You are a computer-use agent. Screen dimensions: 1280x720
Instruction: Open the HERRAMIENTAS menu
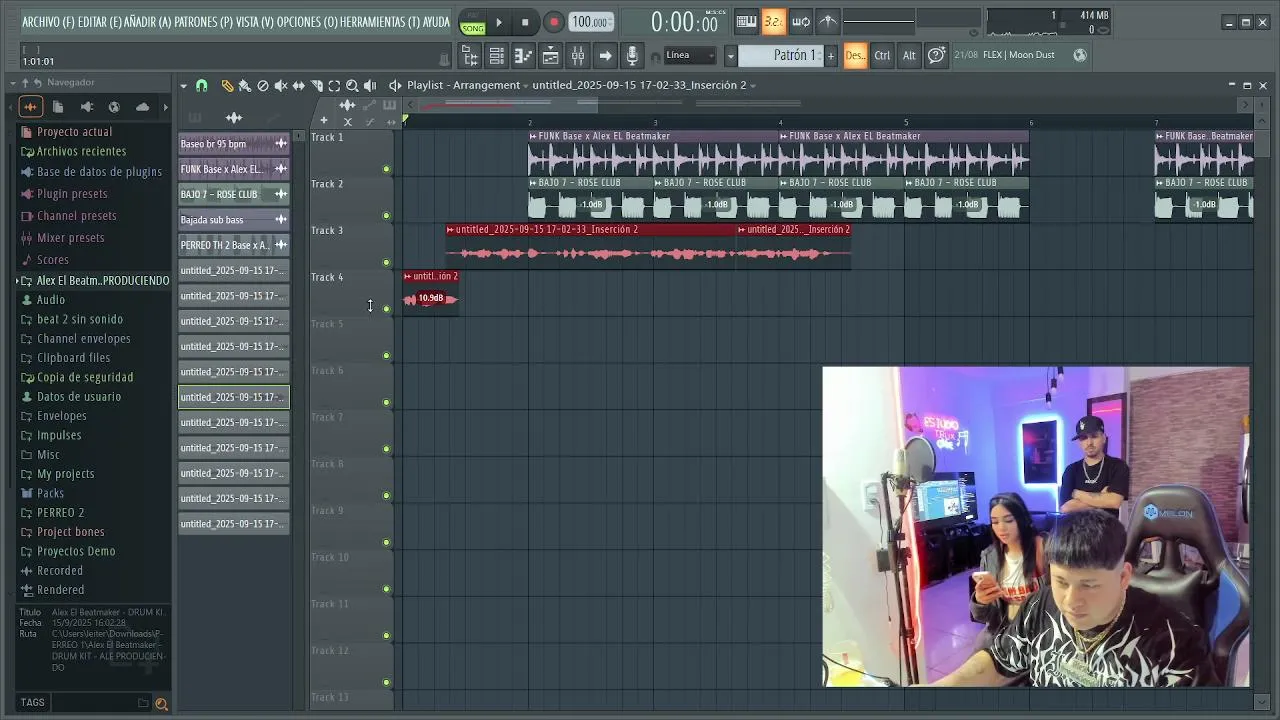[380, 22]
